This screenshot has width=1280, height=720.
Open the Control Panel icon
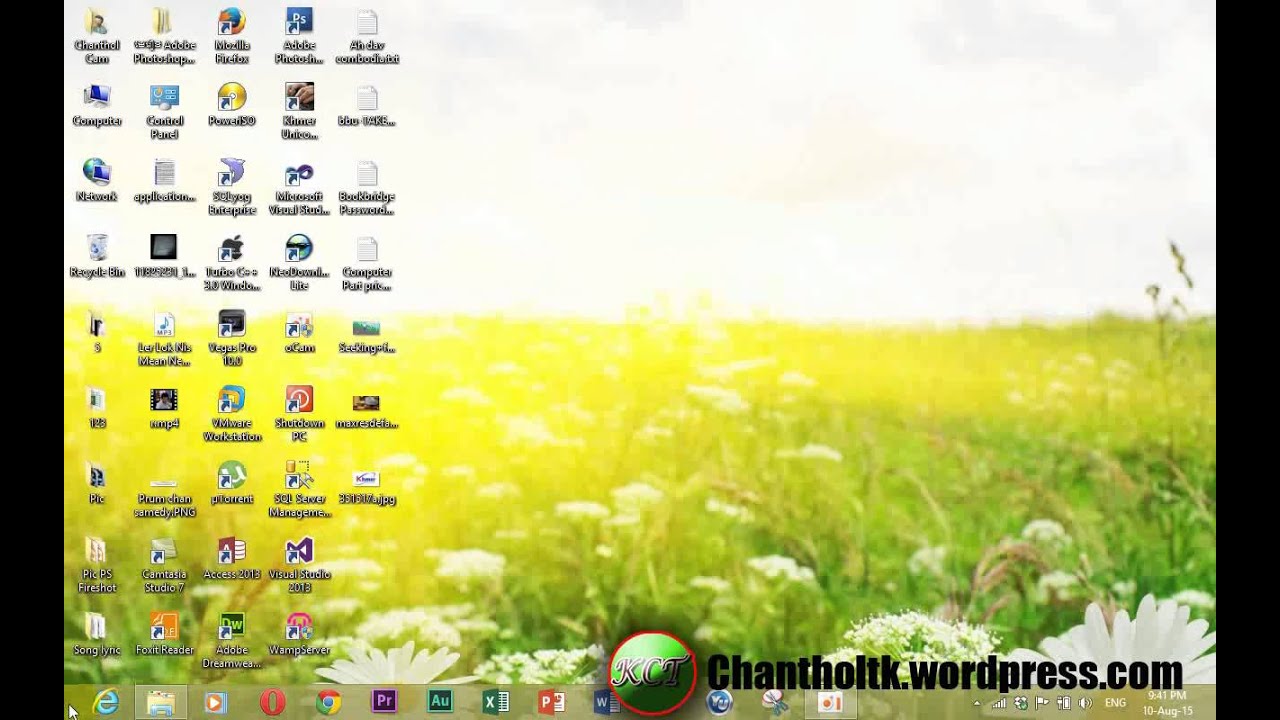164,111
